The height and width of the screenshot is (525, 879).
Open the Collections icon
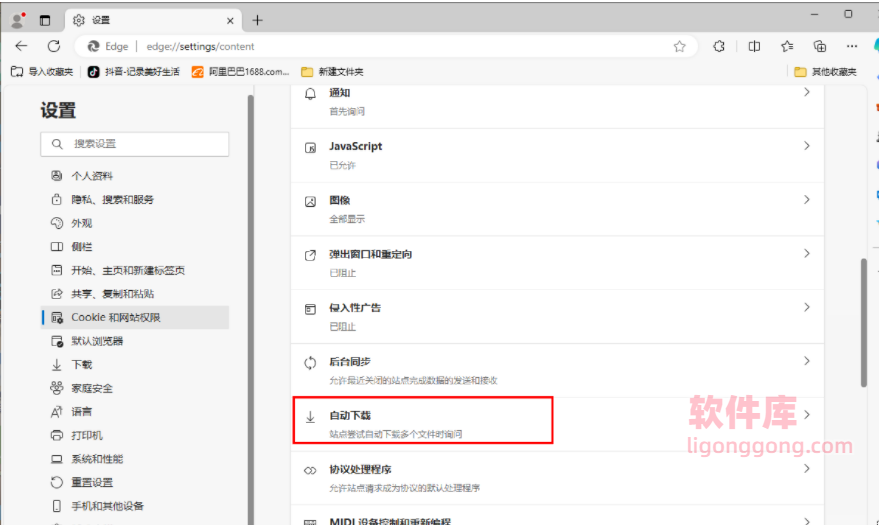point(820,47)
